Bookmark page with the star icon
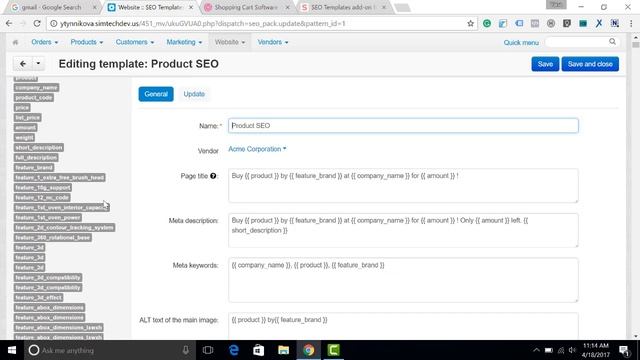The height and width of the screenshot is (360, 640). [470, 24]
